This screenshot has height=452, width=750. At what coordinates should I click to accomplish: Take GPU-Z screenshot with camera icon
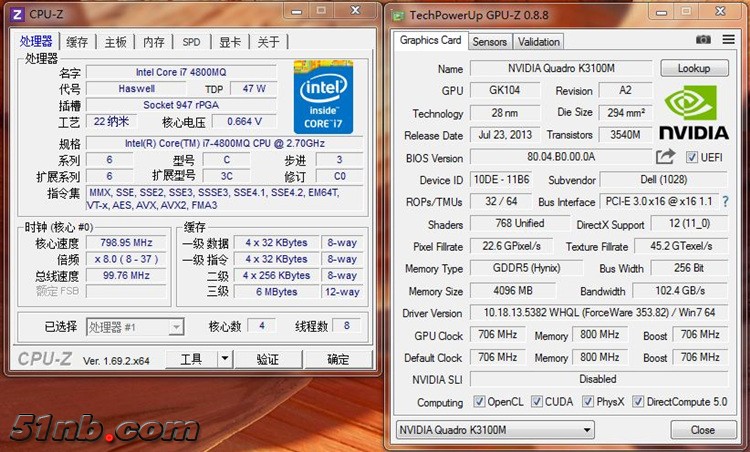click(x=703, y=40)
